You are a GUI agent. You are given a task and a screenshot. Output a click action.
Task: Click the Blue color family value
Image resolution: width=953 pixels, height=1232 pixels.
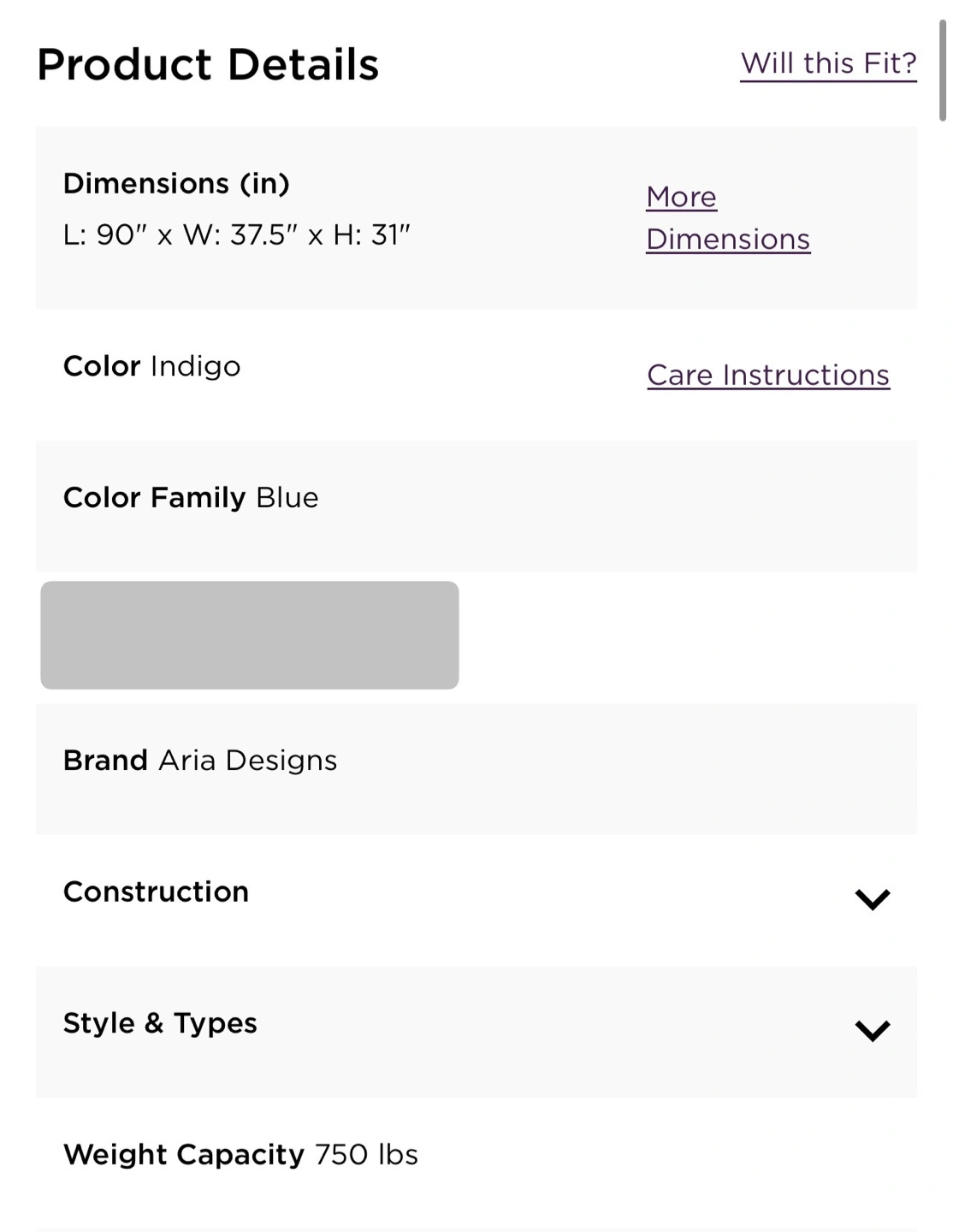tap(287, 497)
